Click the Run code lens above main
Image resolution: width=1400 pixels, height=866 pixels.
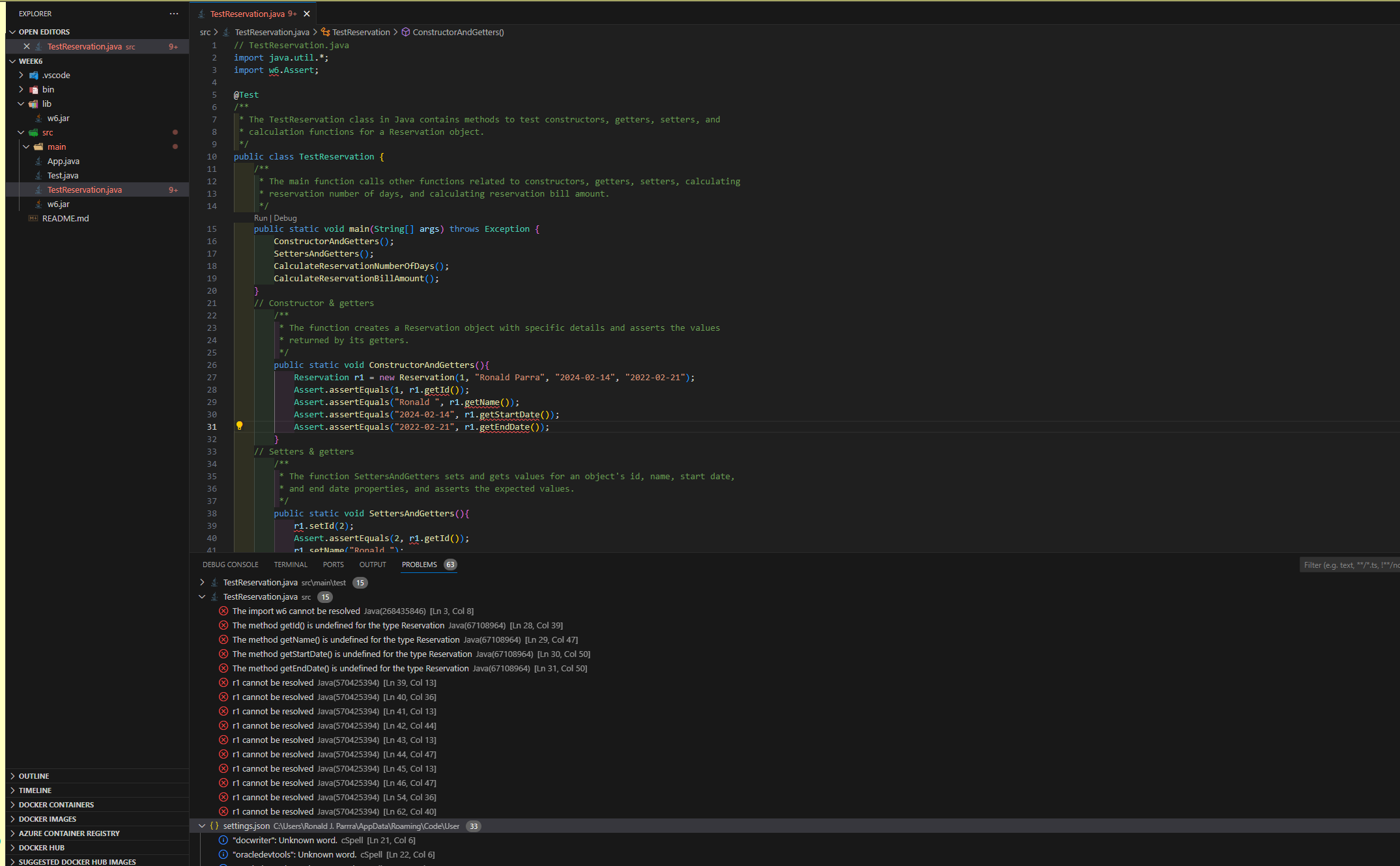260,217
